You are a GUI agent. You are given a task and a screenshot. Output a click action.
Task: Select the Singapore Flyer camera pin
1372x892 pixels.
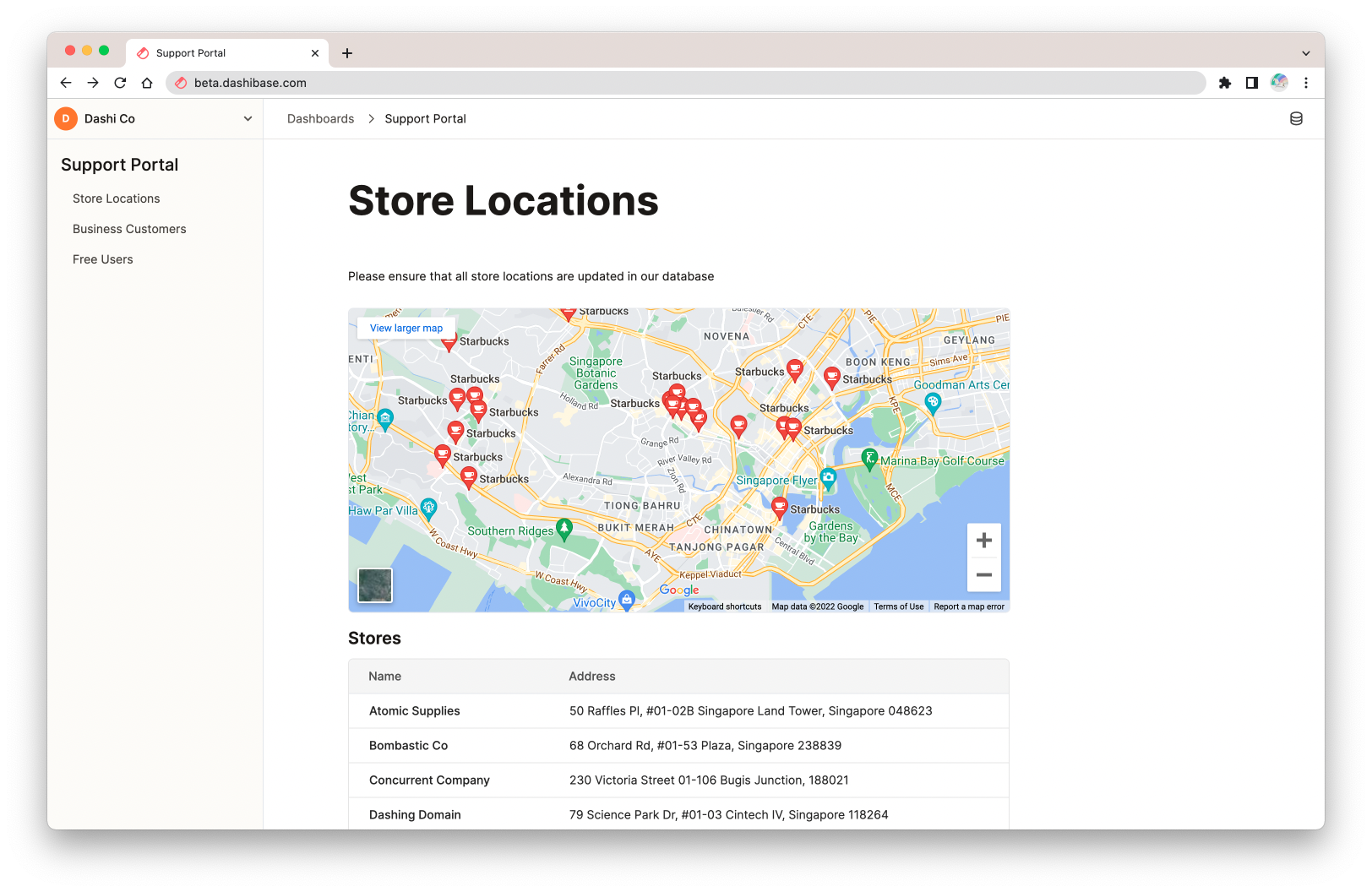click(x=828, y=479)
